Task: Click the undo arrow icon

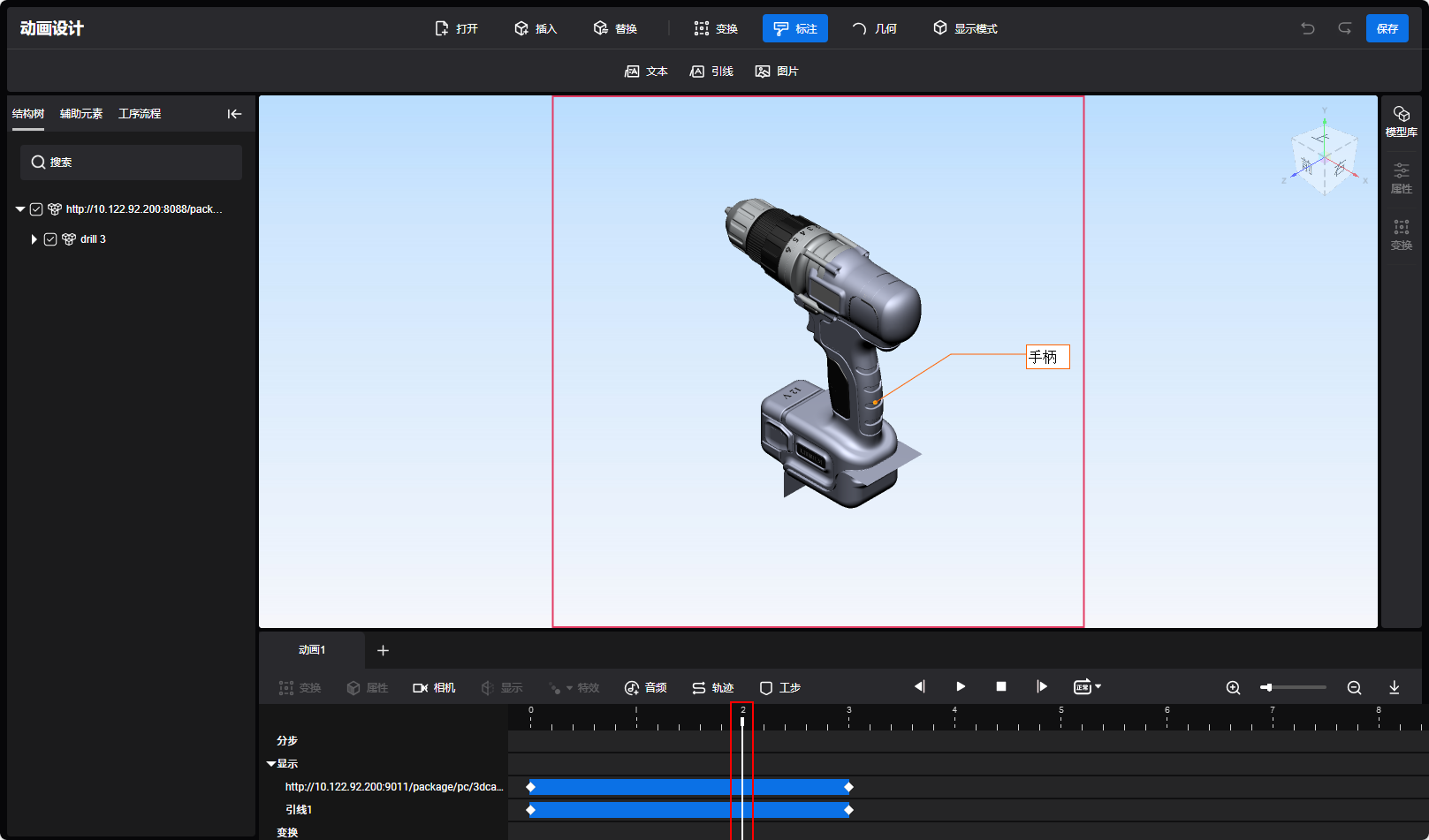Action: (1308, 28)
